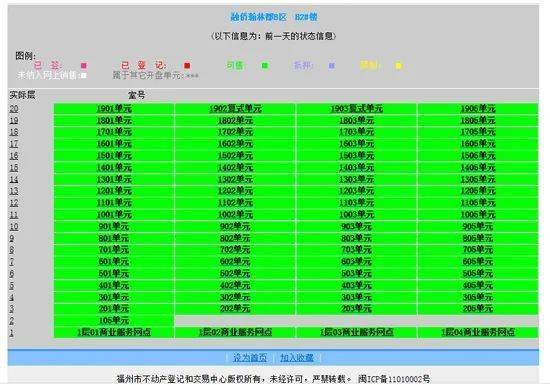Click floor number 12 link
The width and height of the screenshot is (550, 385).
[x=14, y=203]
